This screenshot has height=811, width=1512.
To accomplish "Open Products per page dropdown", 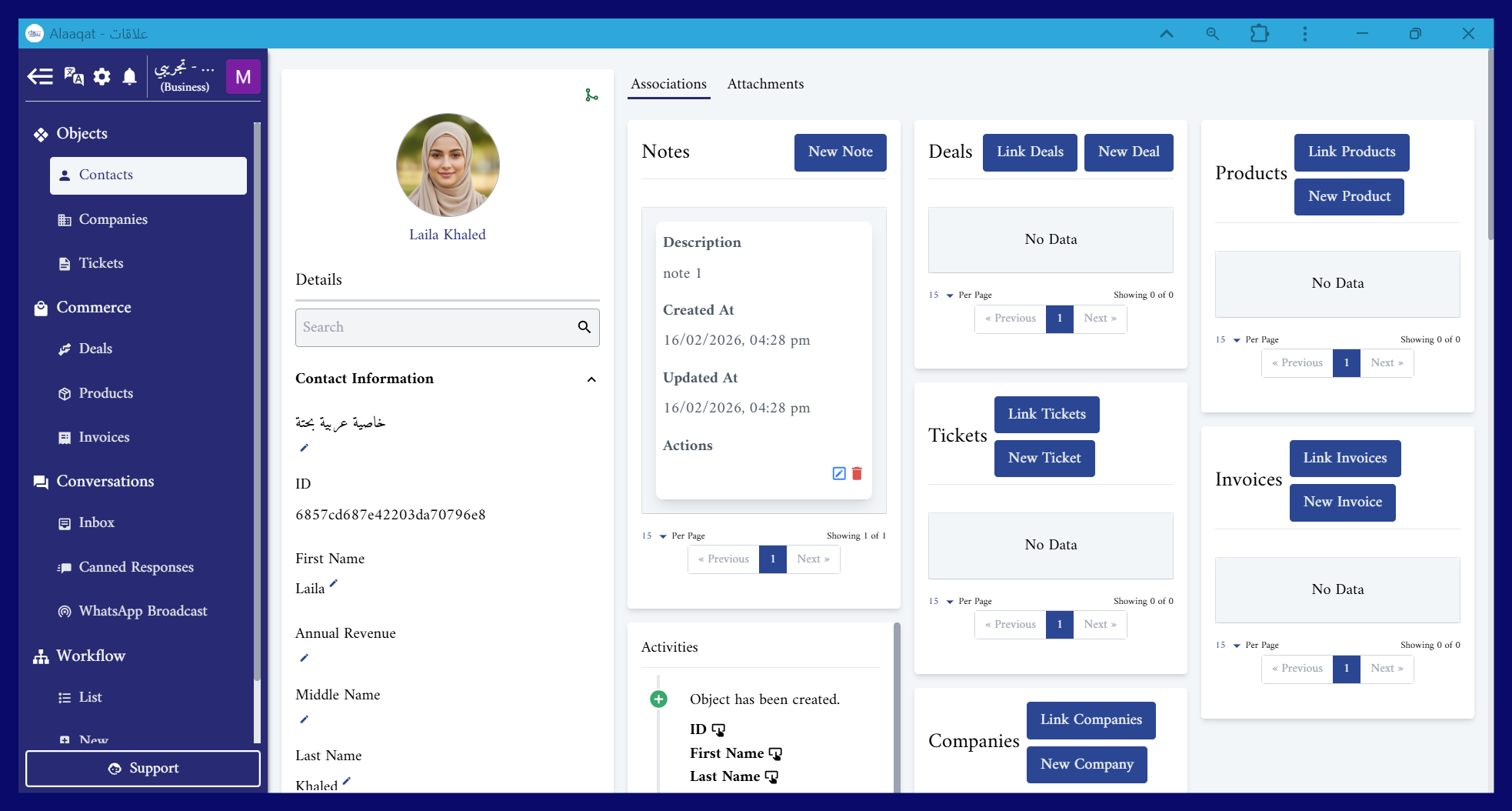I will click(x=1236, y=340).
